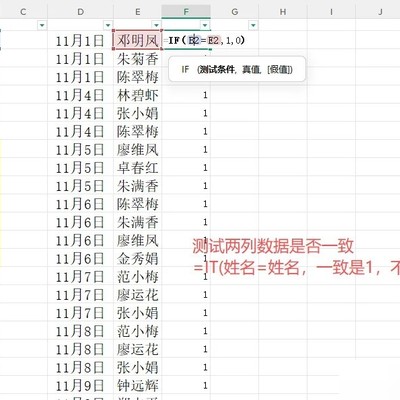Select 陈翠梅 in the 11月4日 row
Viewport: 400px width, 400px height.
(137, 131)
